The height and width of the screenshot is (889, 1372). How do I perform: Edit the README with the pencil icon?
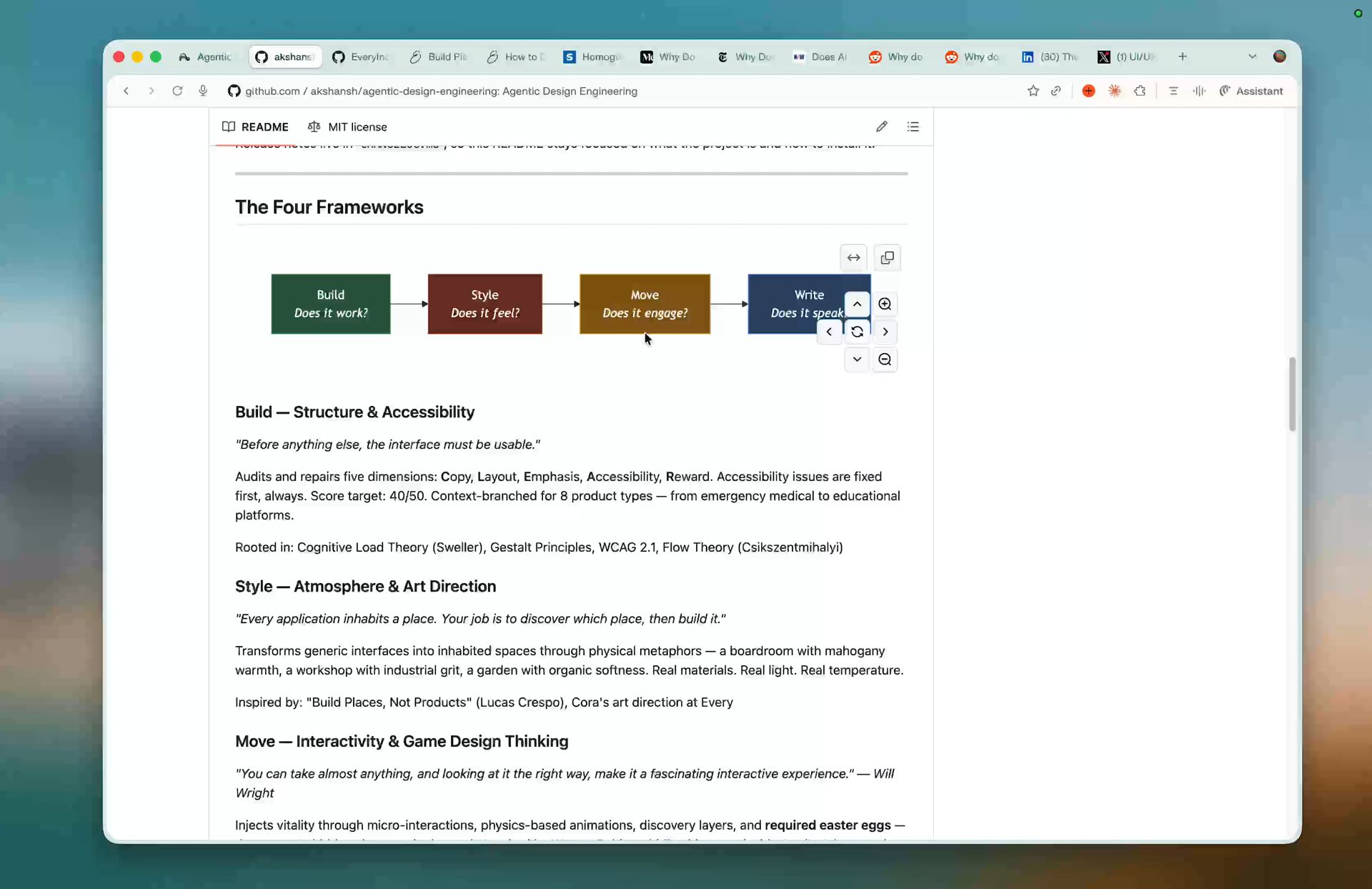[x=882, y=126]
